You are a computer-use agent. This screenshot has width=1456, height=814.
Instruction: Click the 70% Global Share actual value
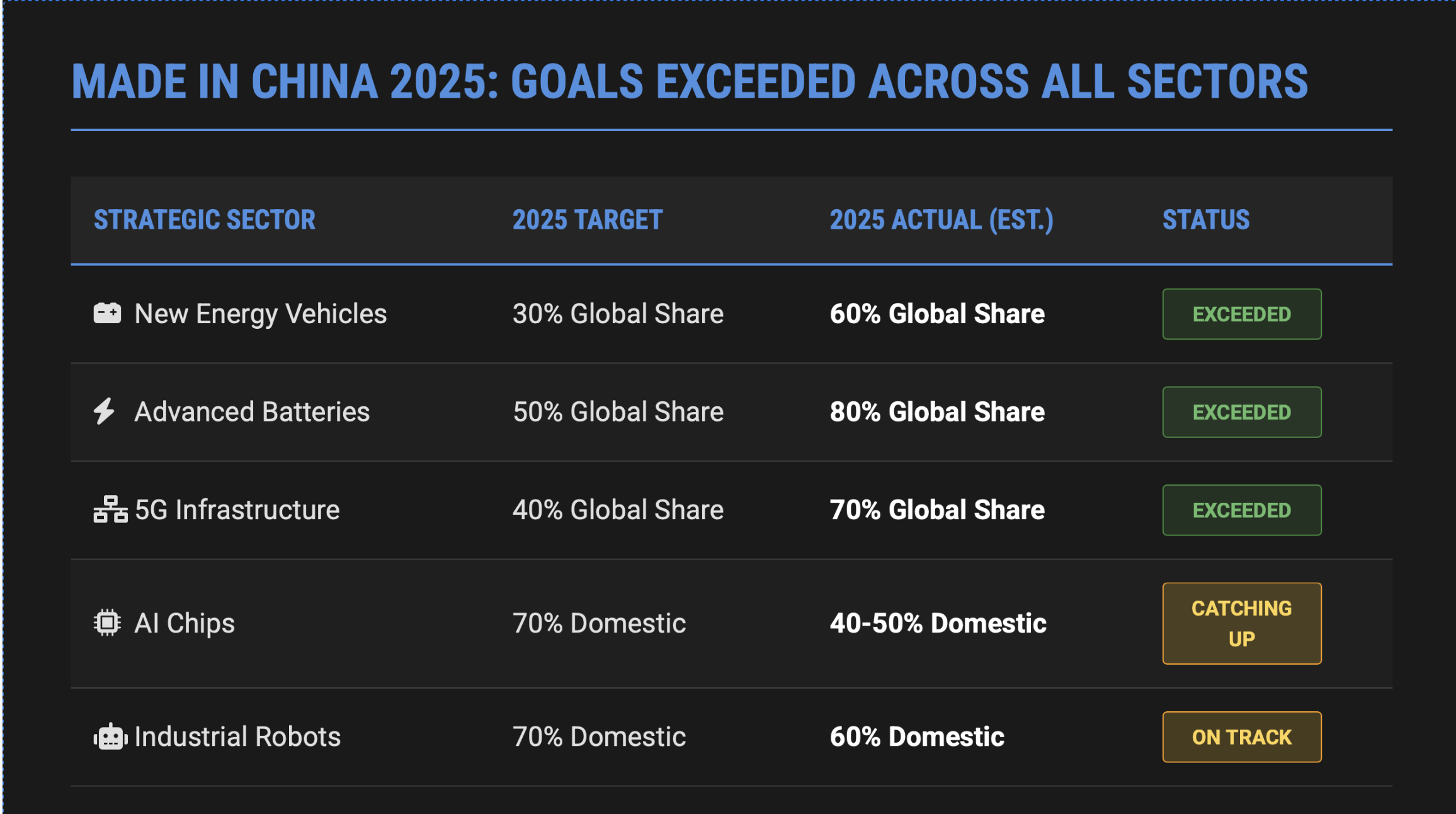(937, 510)
